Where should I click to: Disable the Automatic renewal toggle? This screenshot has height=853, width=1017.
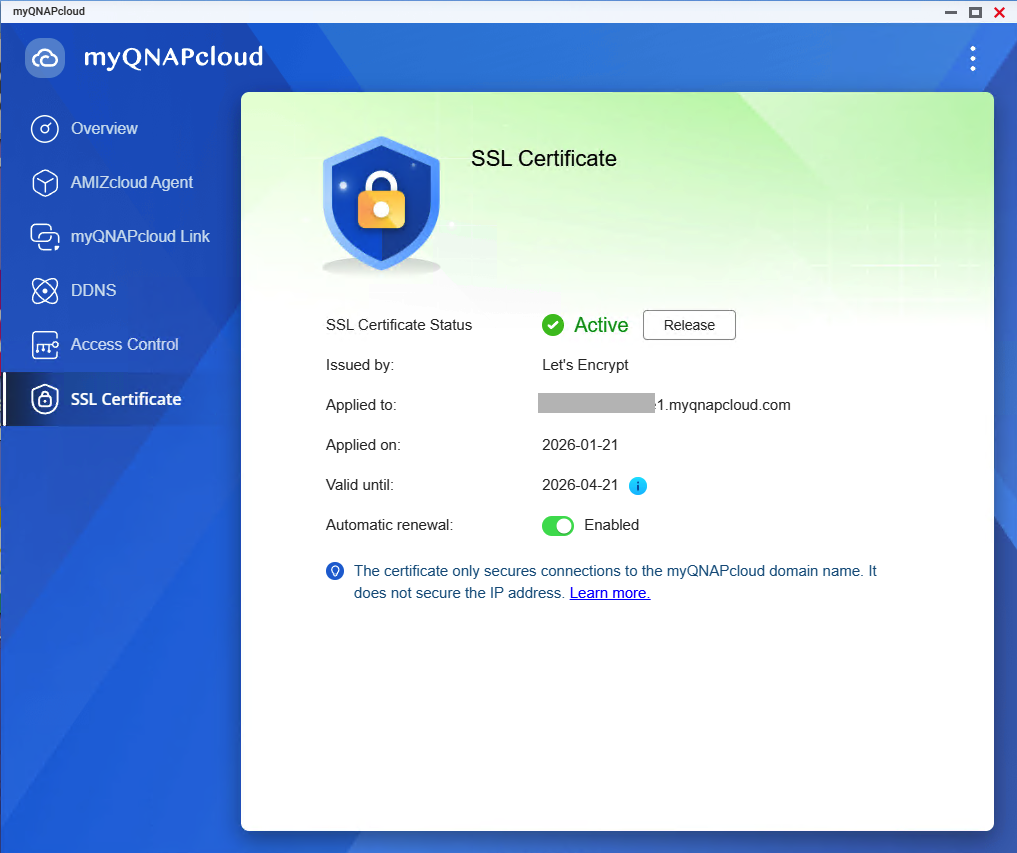pyautogui.click(x=558, y=525)
